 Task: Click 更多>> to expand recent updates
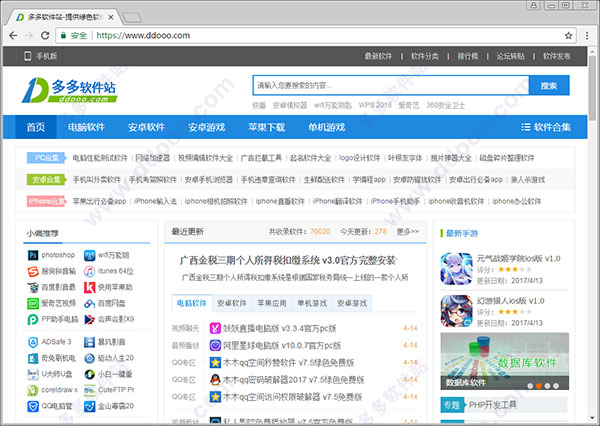(x=407, y=231)
